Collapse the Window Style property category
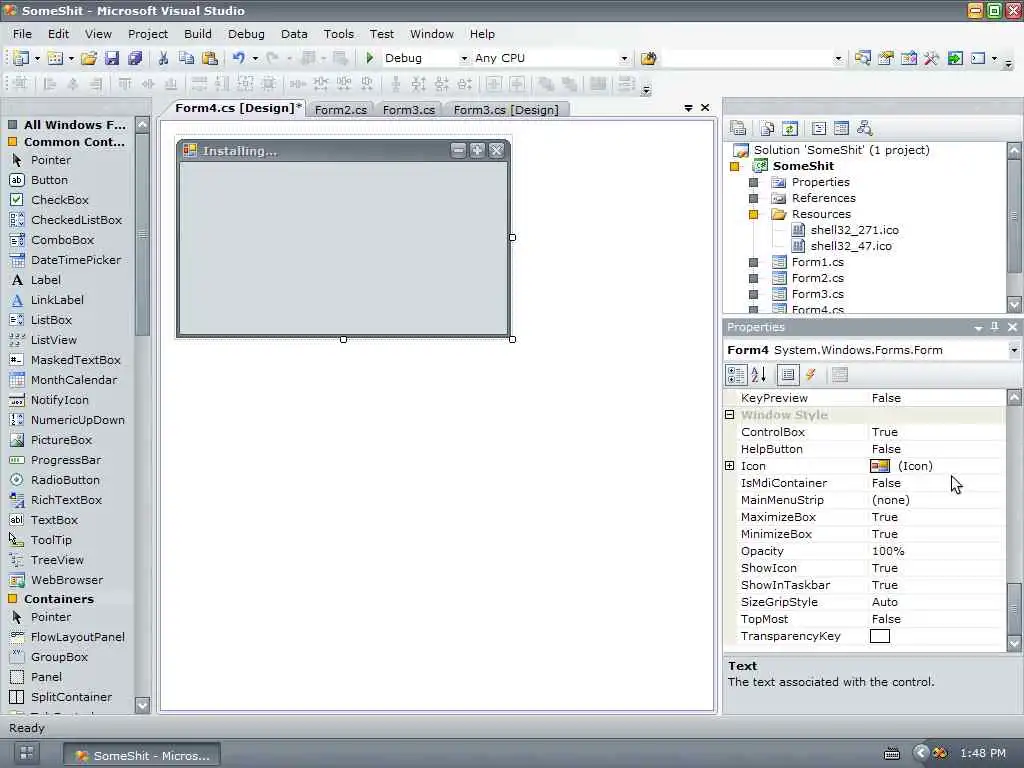The width and height of the screenshot is (1024, 768). pyautogui.click(x=729, y=415)
